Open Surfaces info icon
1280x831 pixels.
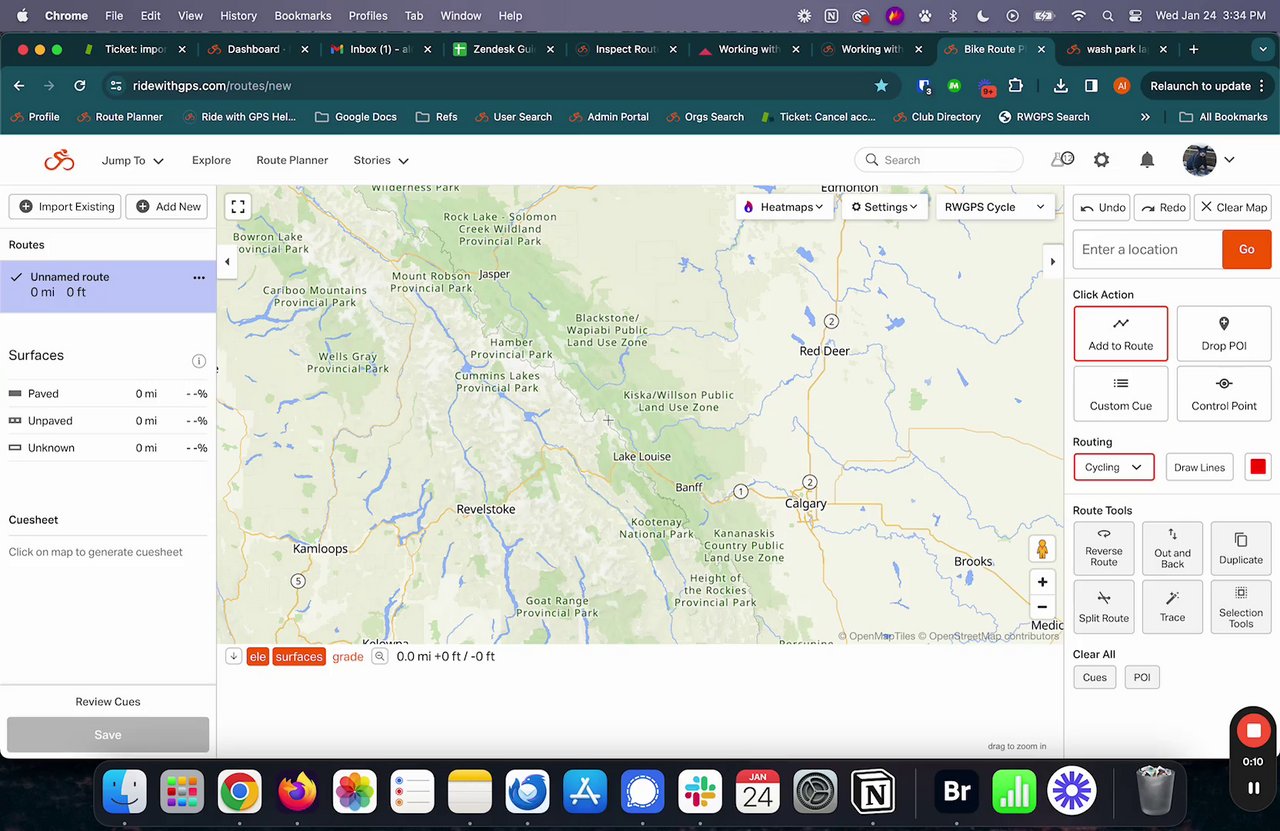(199, 361)
